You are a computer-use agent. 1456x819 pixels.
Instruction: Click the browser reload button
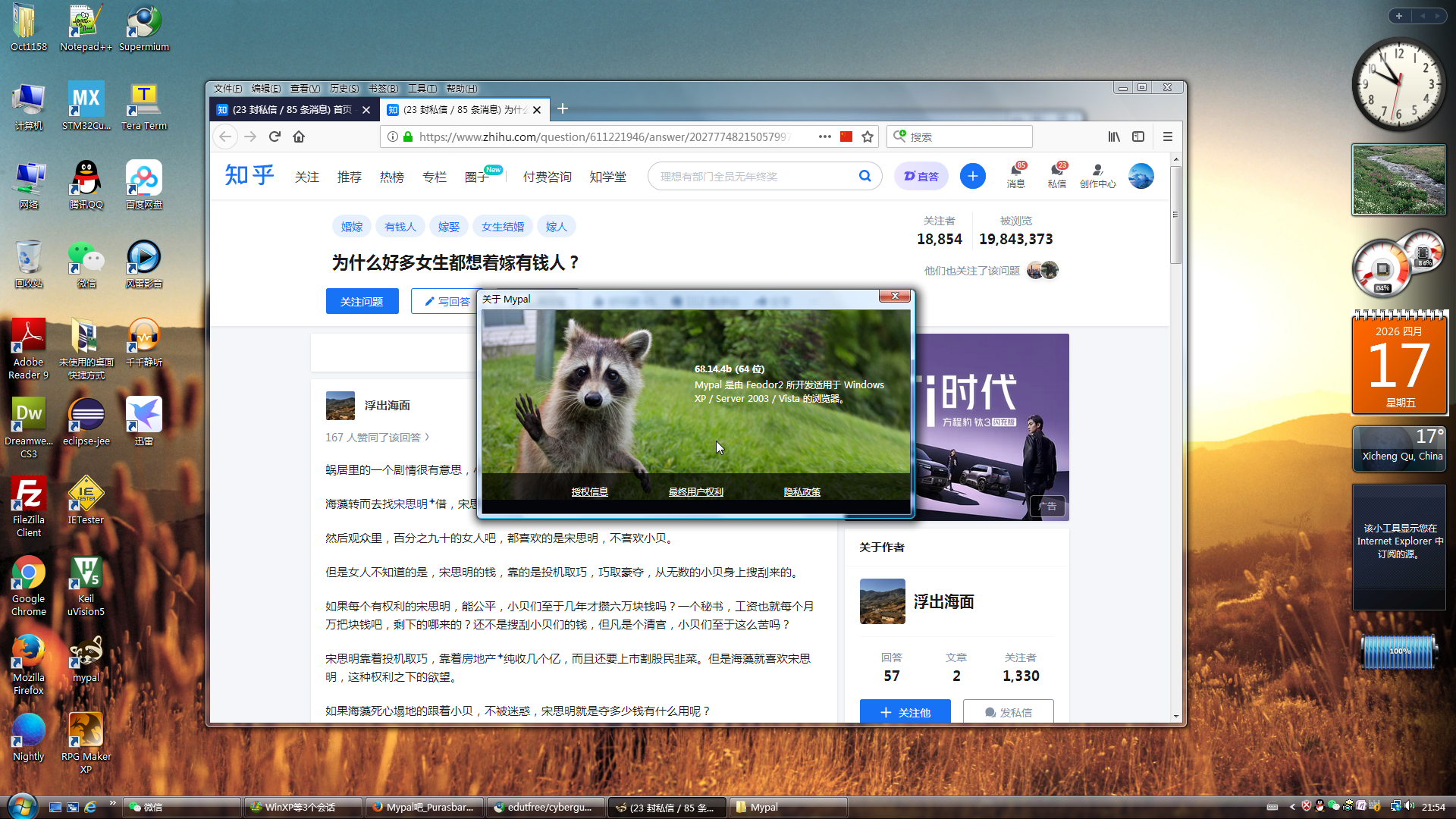point(275,136)
